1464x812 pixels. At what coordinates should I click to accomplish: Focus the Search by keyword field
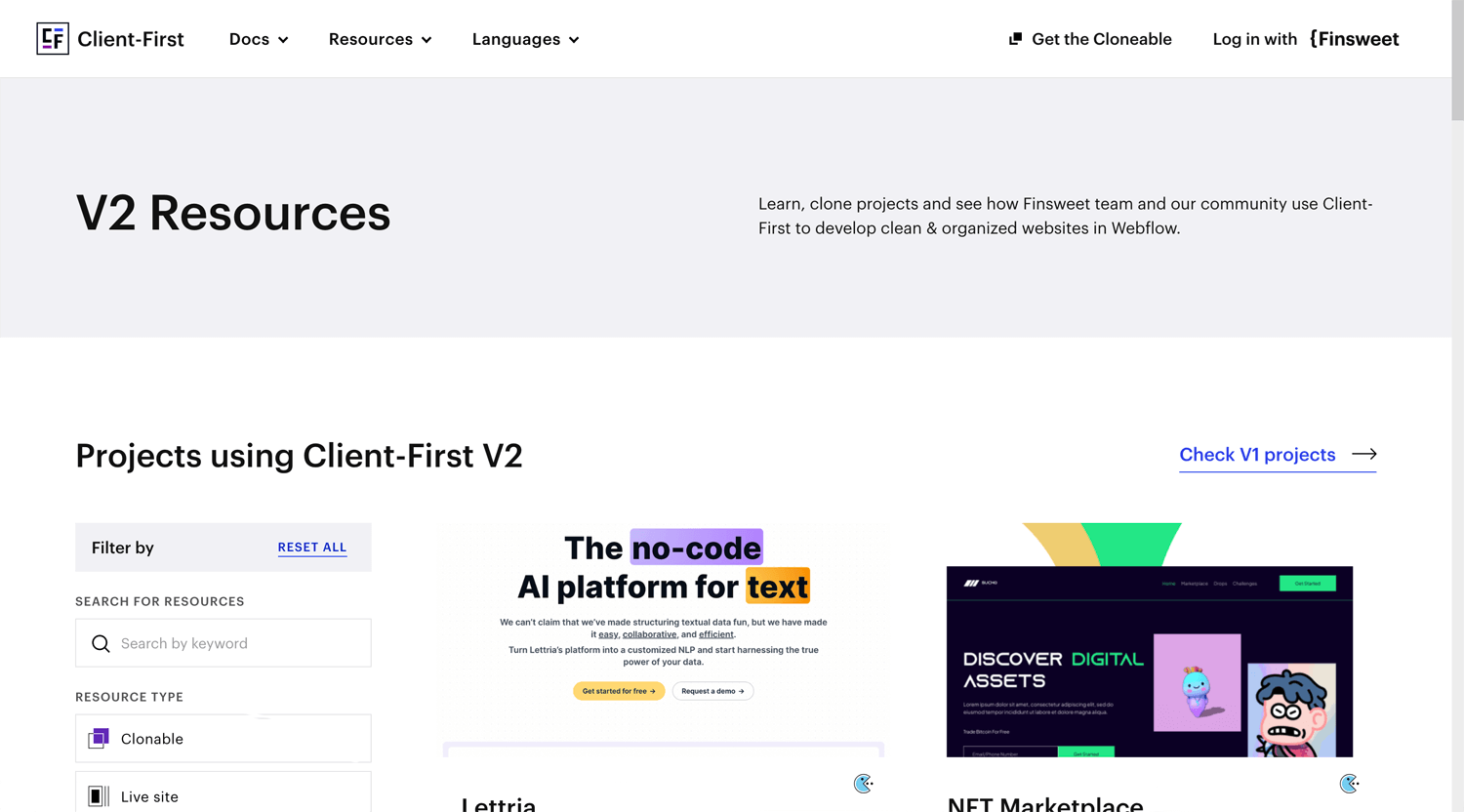224,643
